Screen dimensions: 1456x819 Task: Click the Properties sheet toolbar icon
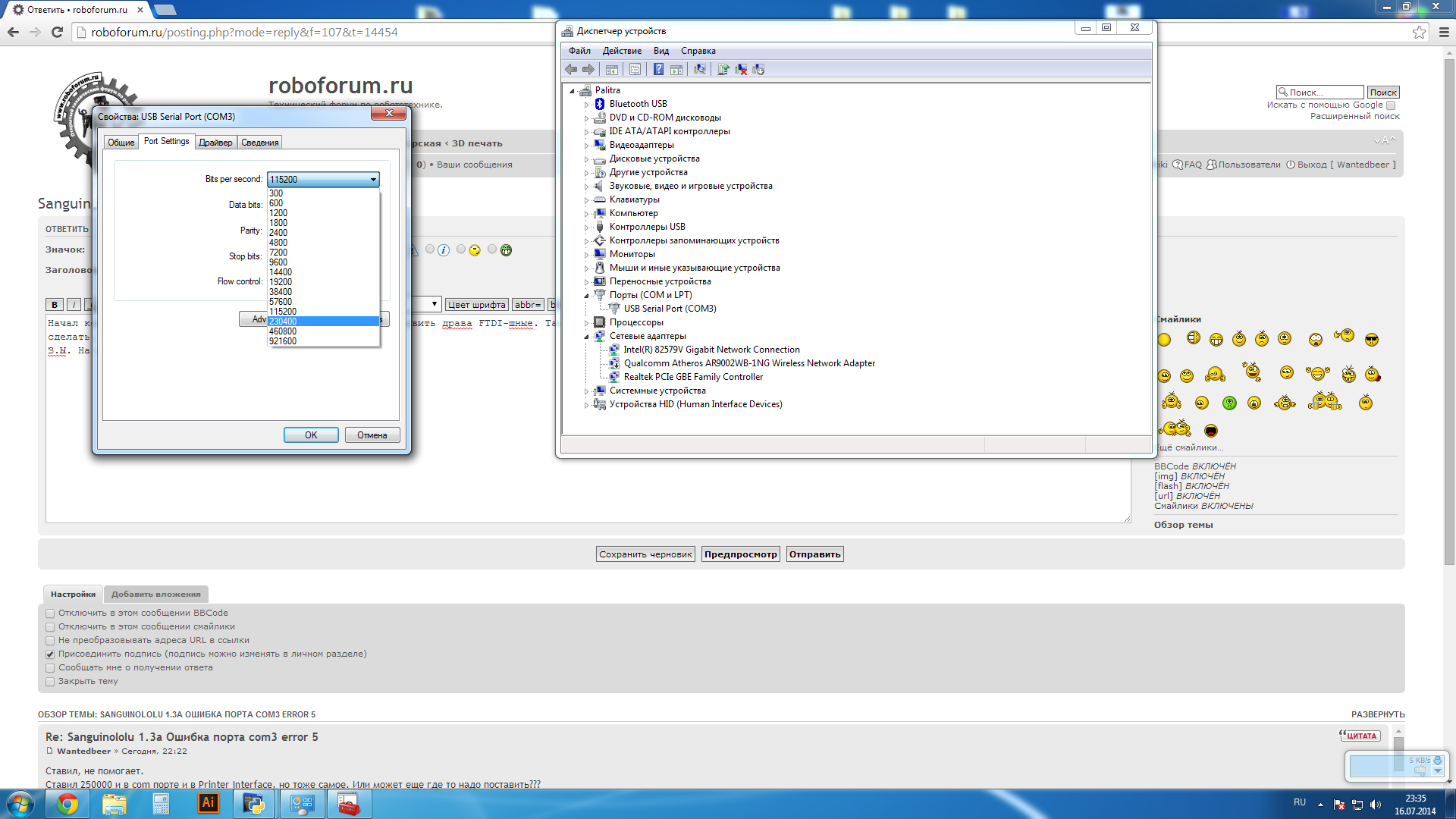click(635, 69)
